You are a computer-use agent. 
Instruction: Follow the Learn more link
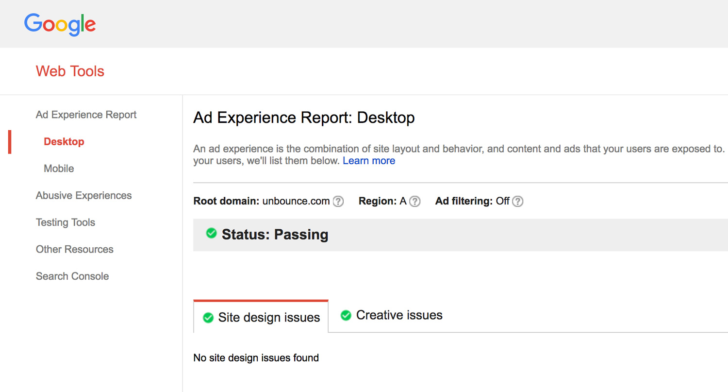[x=369, y=161]
